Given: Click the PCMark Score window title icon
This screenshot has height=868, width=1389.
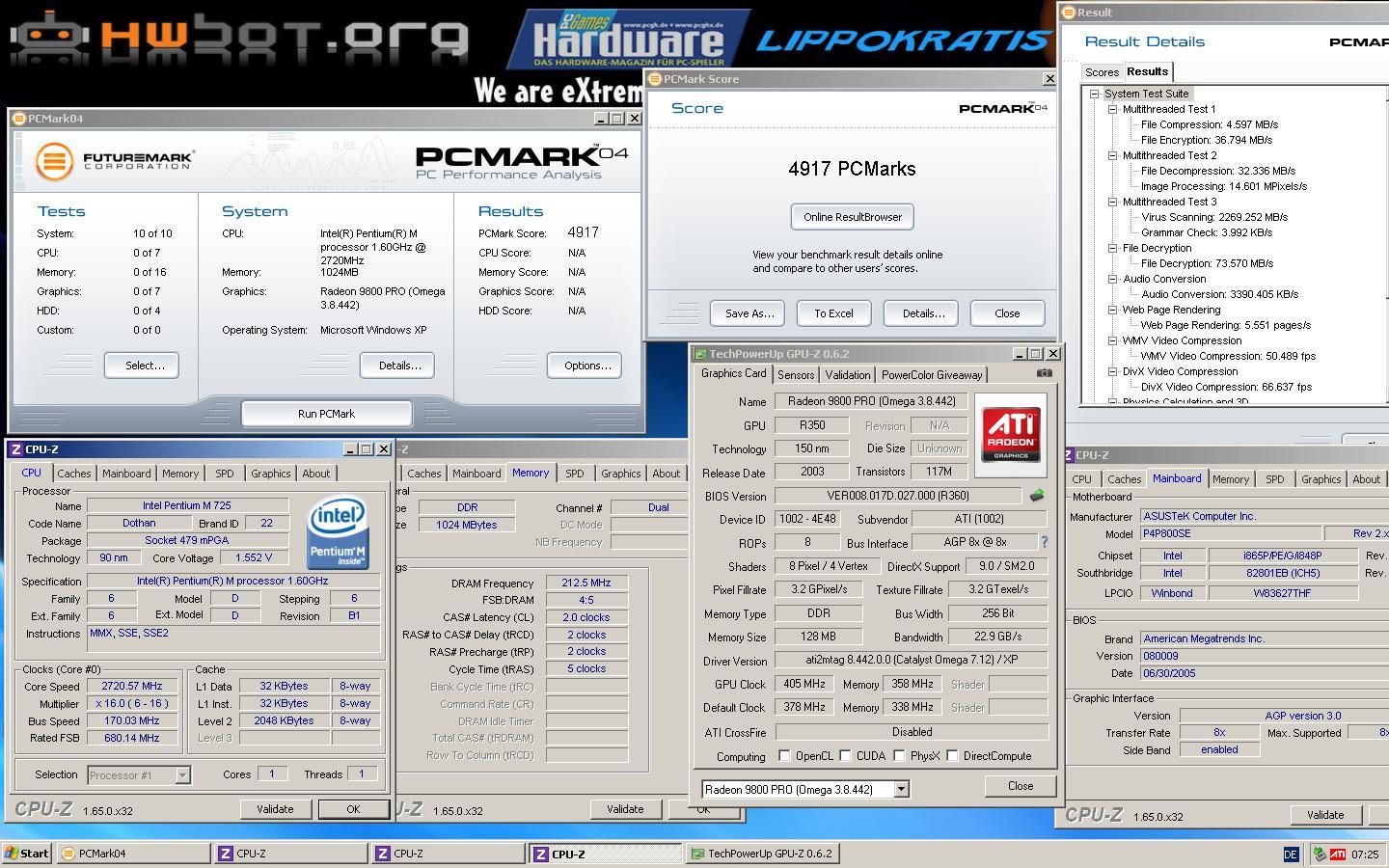Looking at the screenshot, I should click(x=655, y=79).
